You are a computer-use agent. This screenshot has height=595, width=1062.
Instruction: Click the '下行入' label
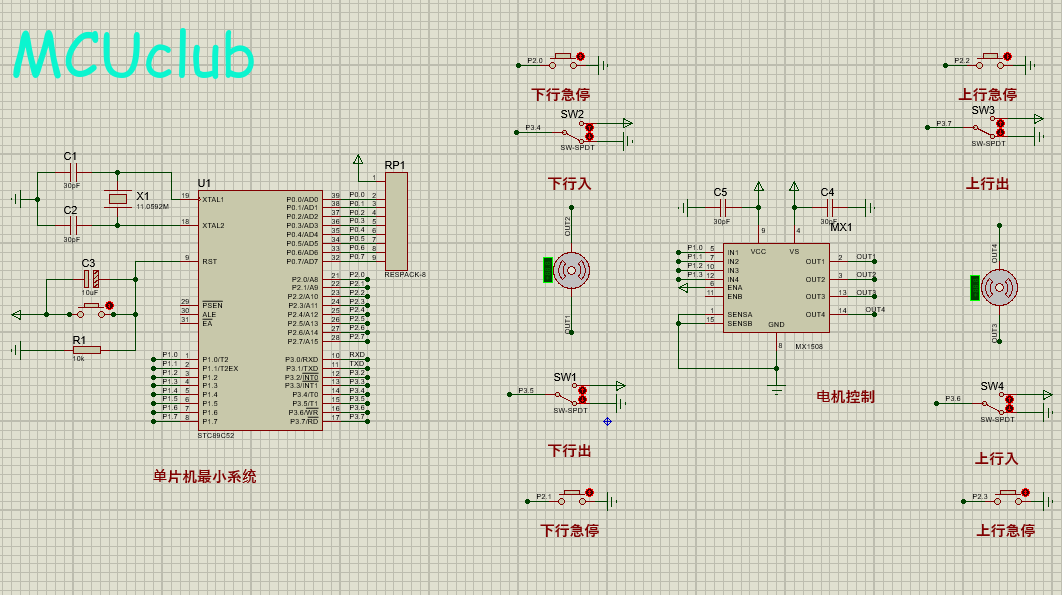(x=570, y=184)
